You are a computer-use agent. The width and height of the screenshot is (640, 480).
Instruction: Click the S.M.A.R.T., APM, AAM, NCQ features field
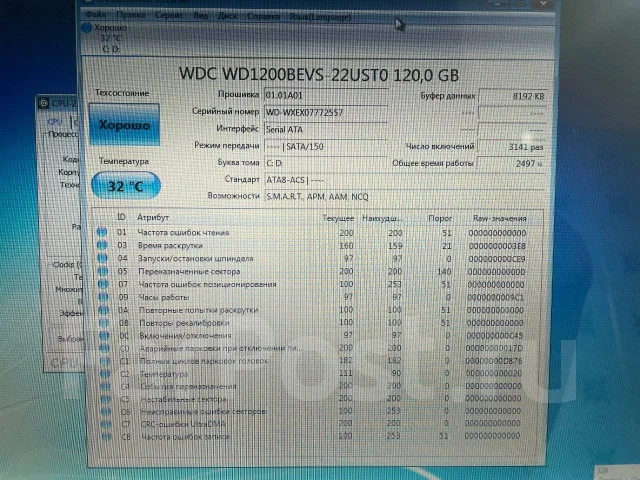click(x=404, y=197)
